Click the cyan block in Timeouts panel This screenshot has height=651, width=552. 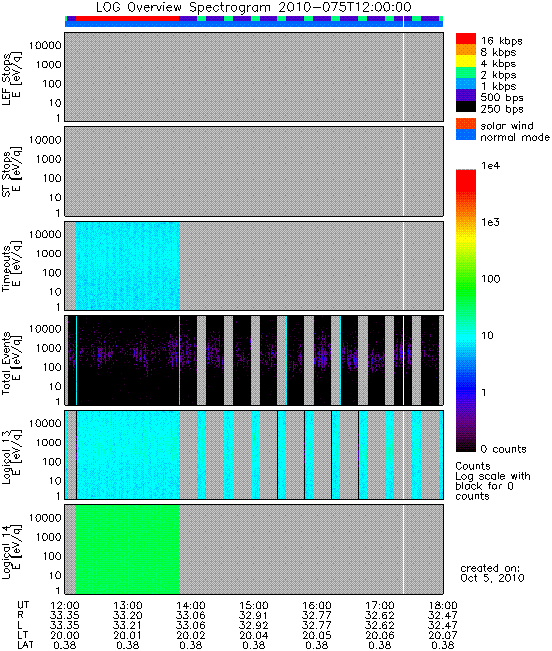(x=127, y=266)
